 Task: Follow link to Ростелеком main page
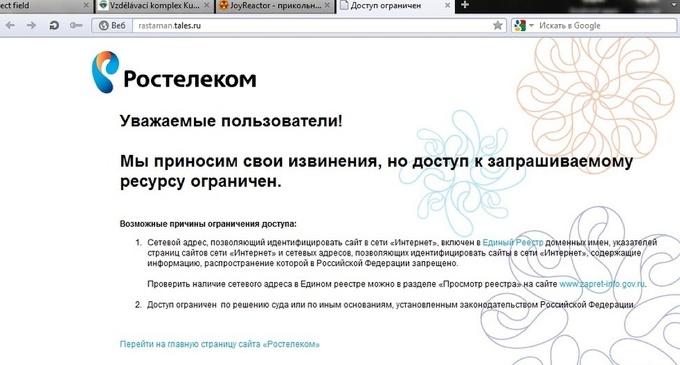coord(219,344)
